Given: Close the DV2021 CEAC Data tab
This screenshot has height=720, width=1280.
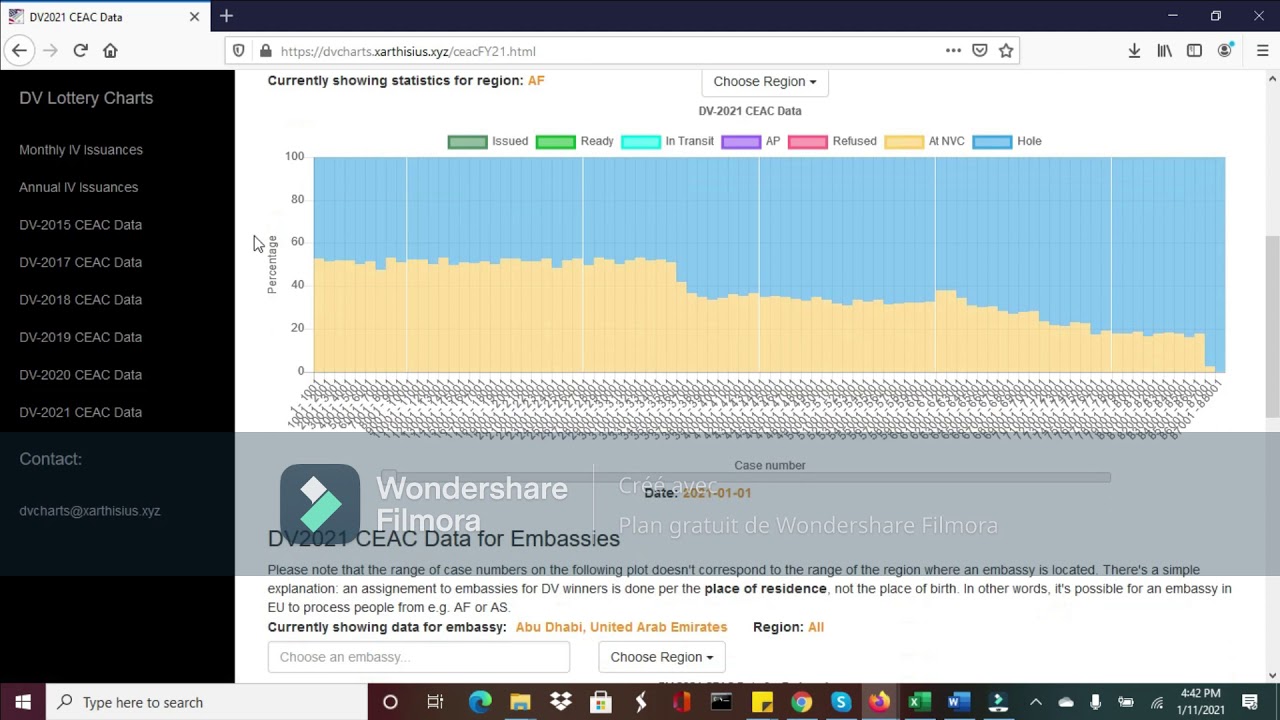Looking at the screenshot, I should coord(194,16).
